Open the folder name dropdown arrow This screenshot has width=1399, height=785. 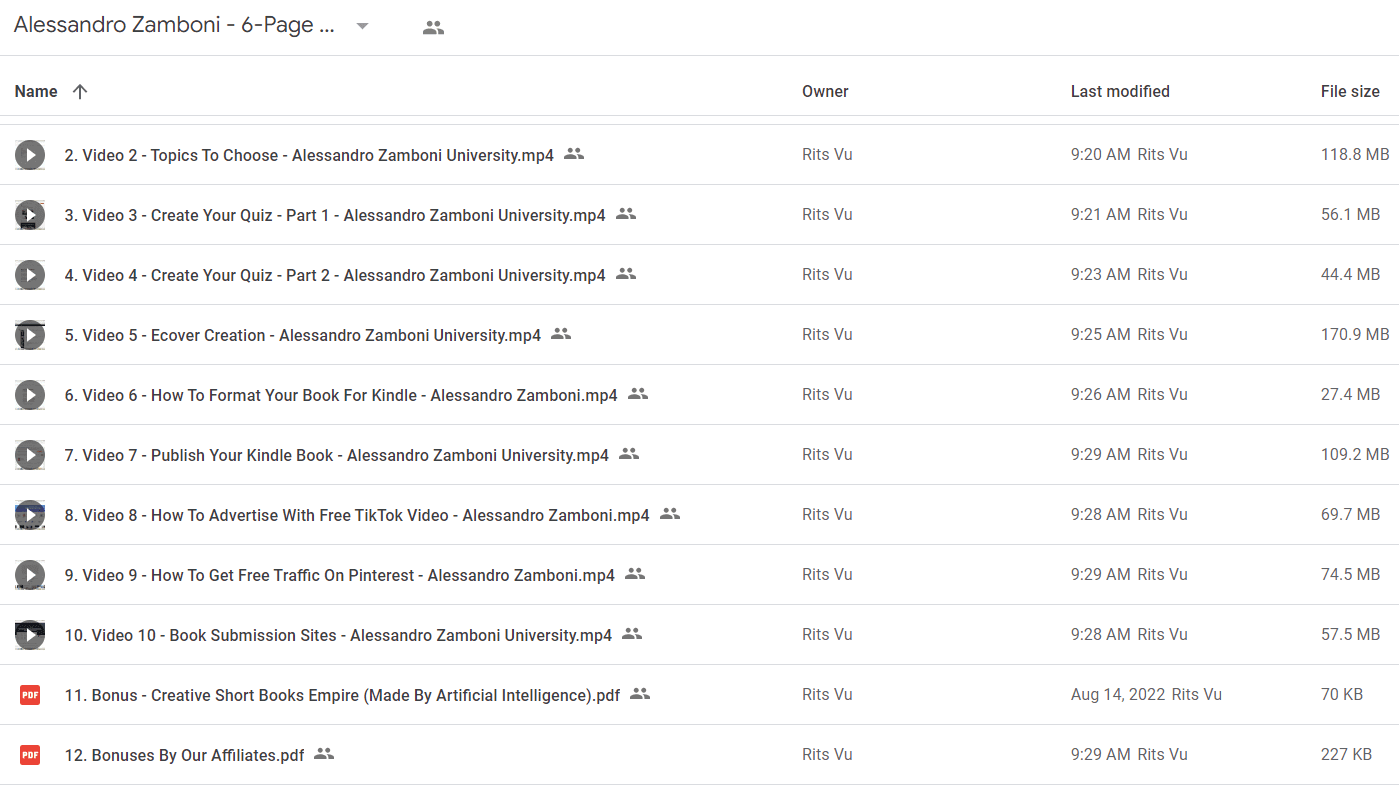click(x=363, y=27)
